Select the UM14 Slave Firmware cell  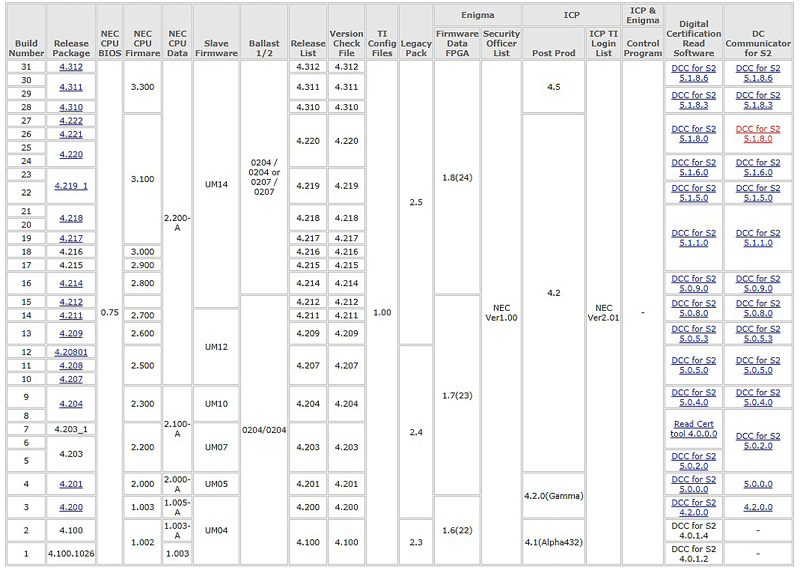(216, 184)
